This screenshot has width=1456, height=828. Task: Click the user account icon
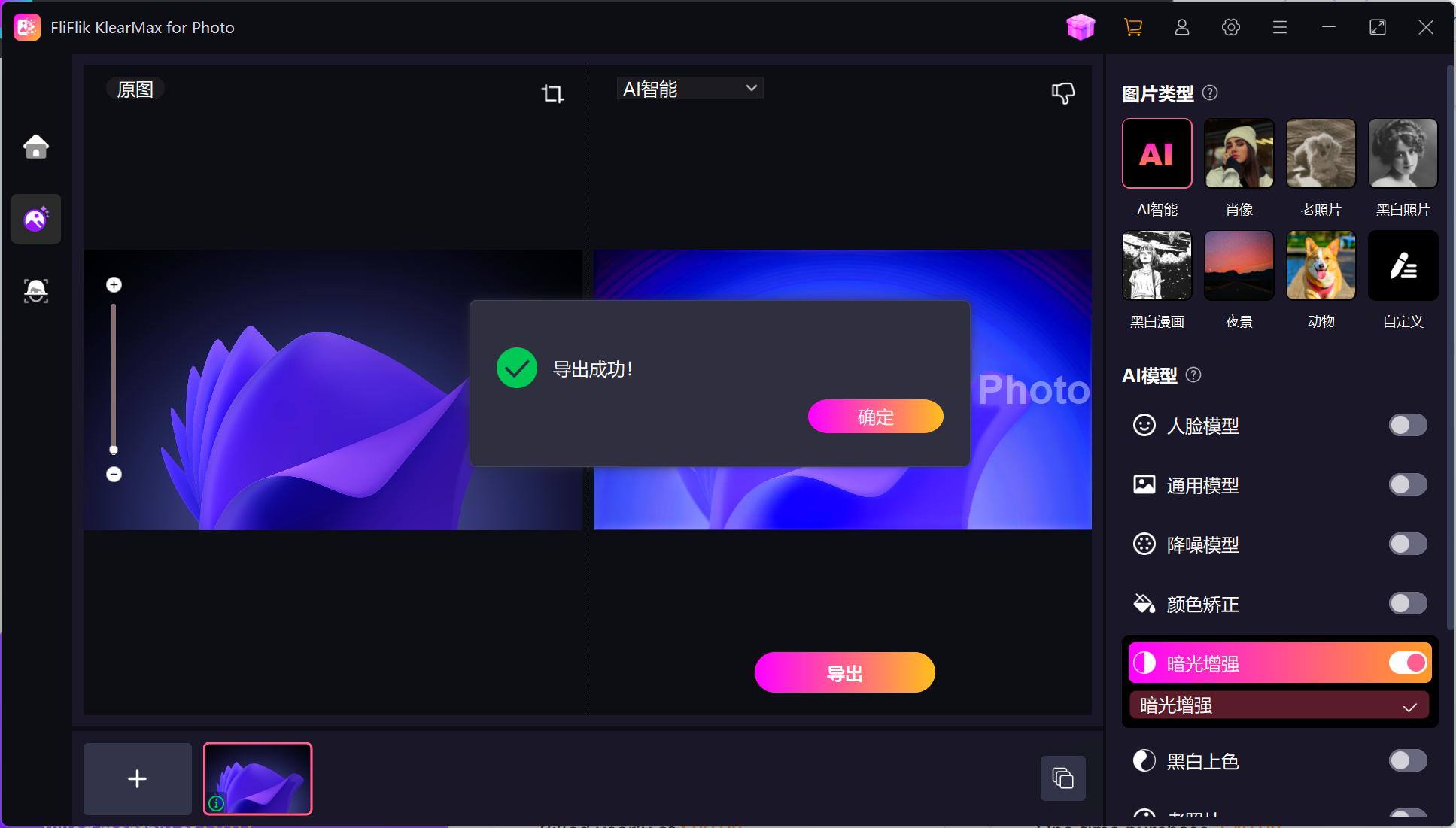tap(1181, 28)
